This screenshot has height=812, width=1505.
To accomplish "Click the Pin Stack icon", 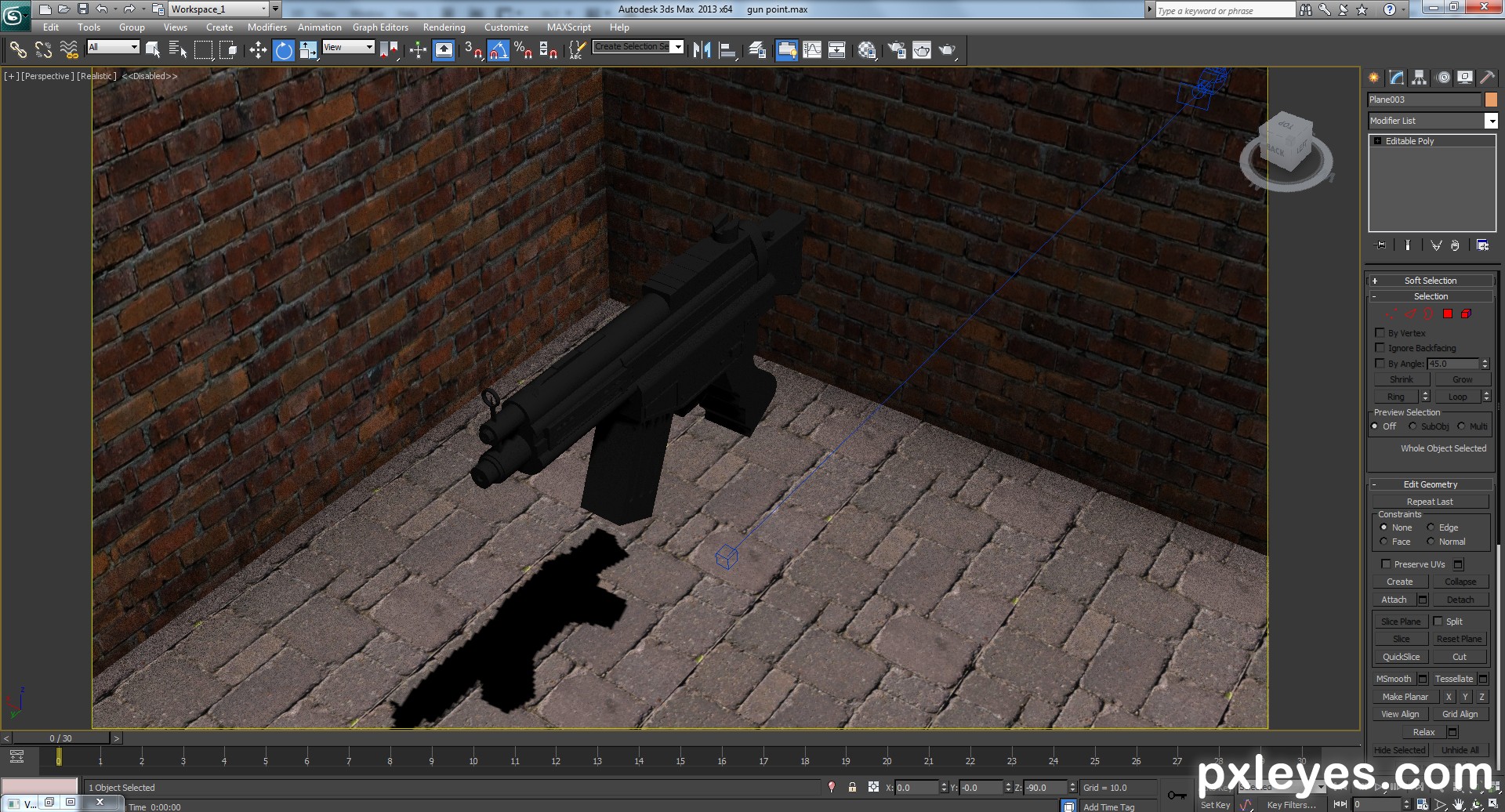I will coord(1380,245).
